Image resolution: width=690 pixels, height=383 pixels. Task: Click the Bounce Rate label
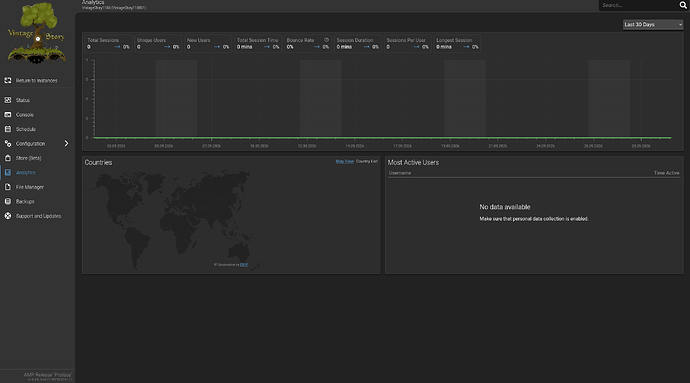click(x=301, y=40)
